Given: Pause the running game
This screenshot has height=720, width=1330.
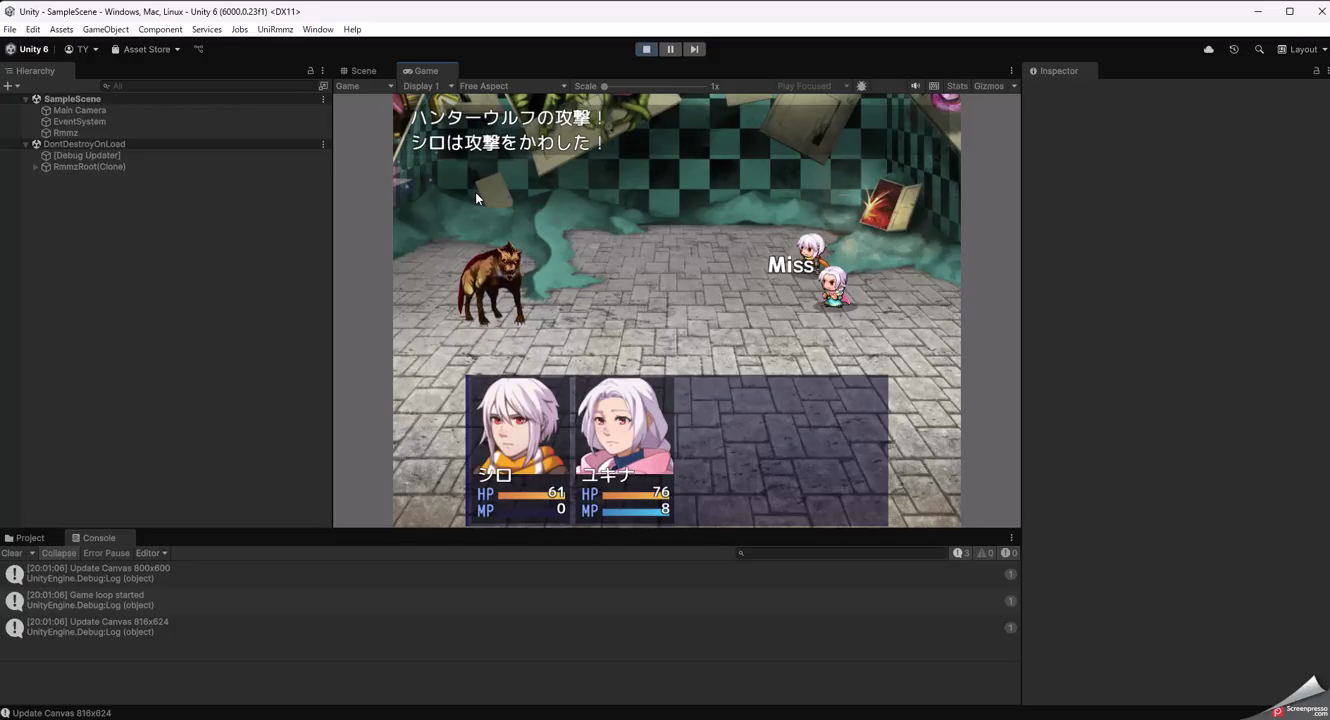Looking at the screenshot, I should tap(670, 49).
